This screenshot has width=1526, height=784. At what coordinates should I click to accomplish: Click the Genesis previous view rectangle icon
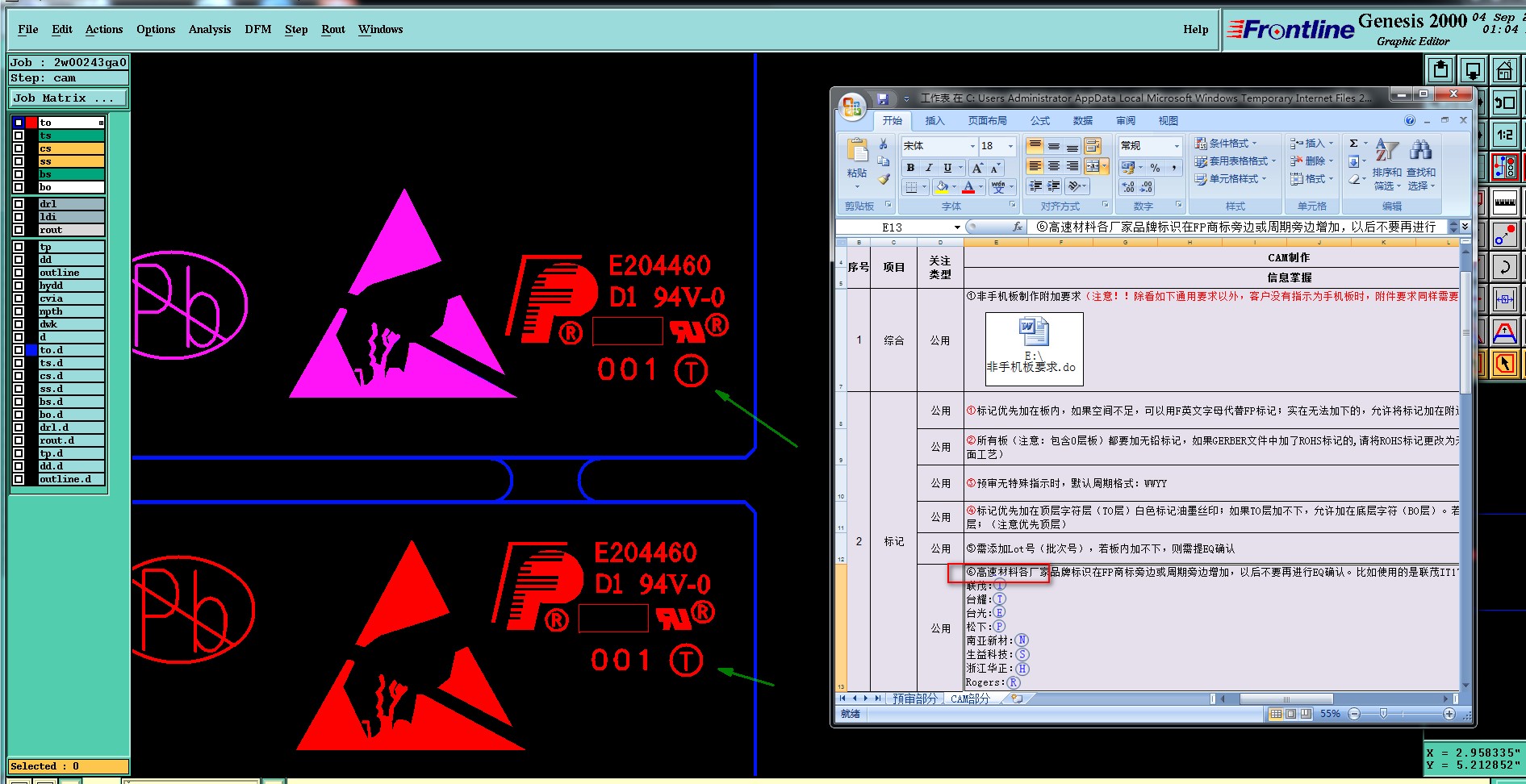pyautogui.click(x=1505, y=102)
